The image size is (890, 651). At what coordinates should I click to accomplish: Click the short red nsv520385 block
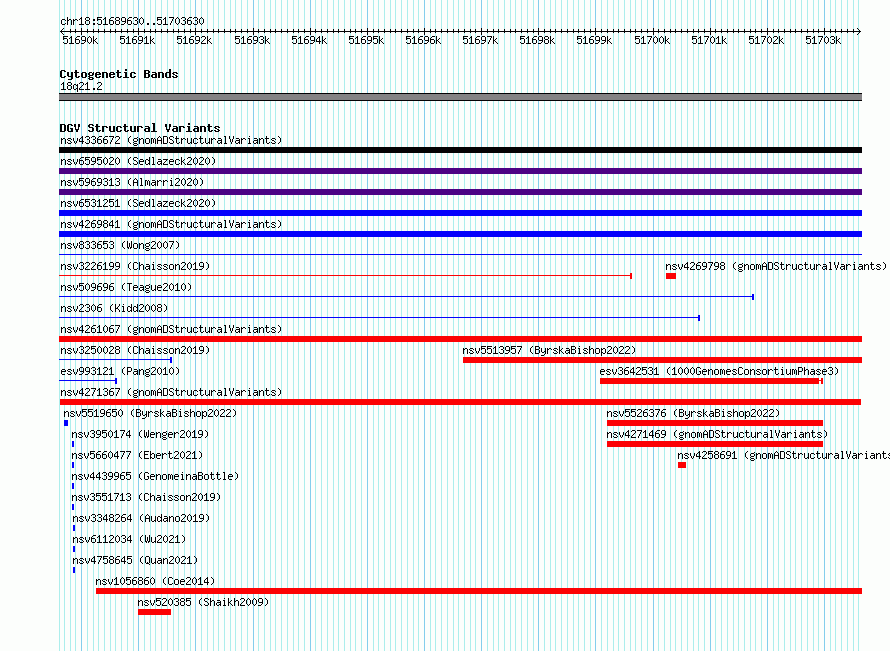tap(154, 612)
